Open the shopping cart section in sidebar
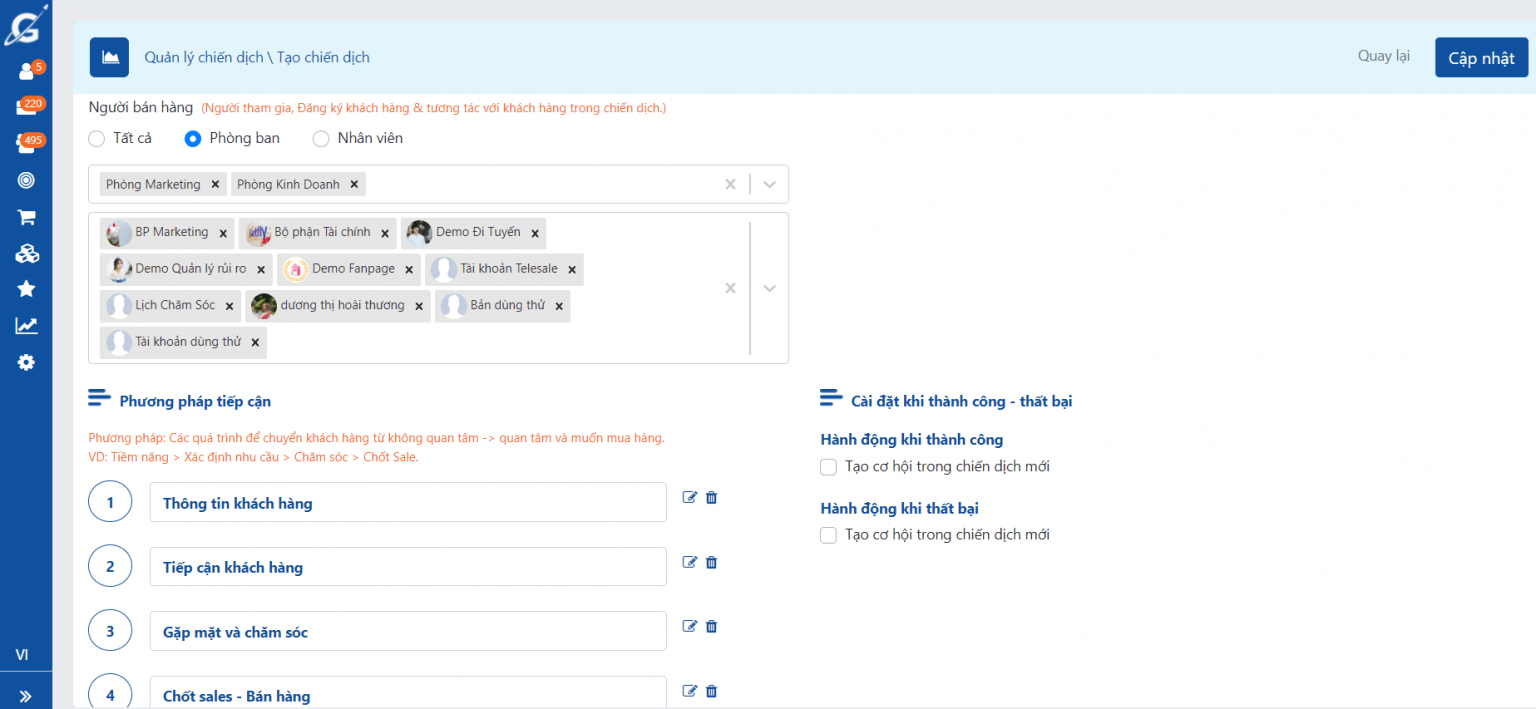Viewport: 1536px width, 709px height. (26, 217)
